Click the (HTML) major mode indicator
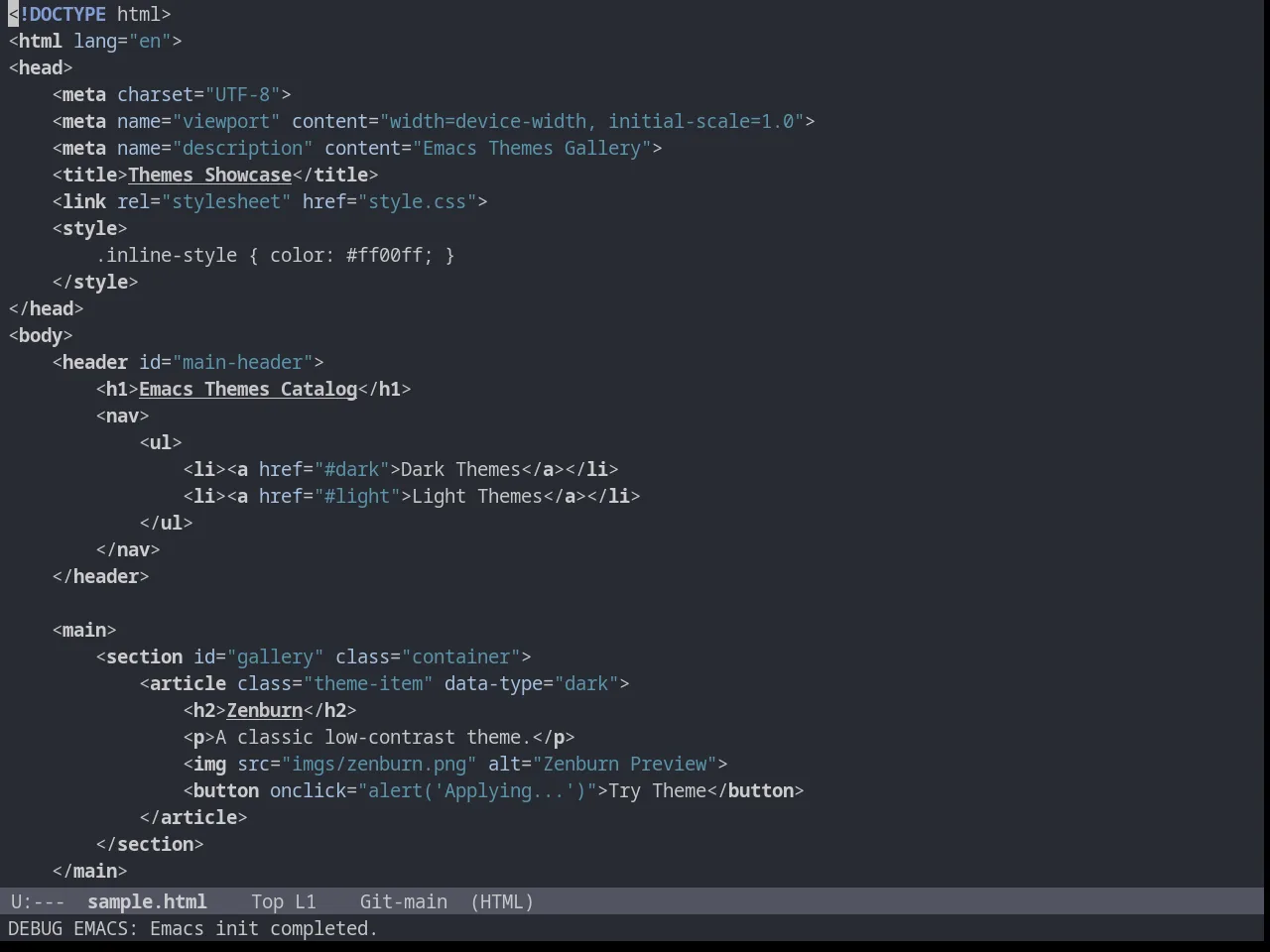 (502, 901)
